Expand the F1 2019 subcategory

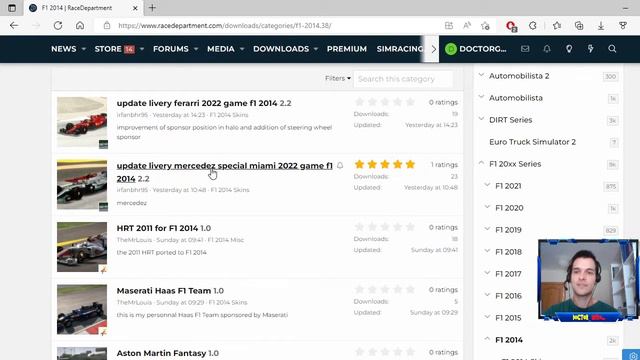[487, 229]
